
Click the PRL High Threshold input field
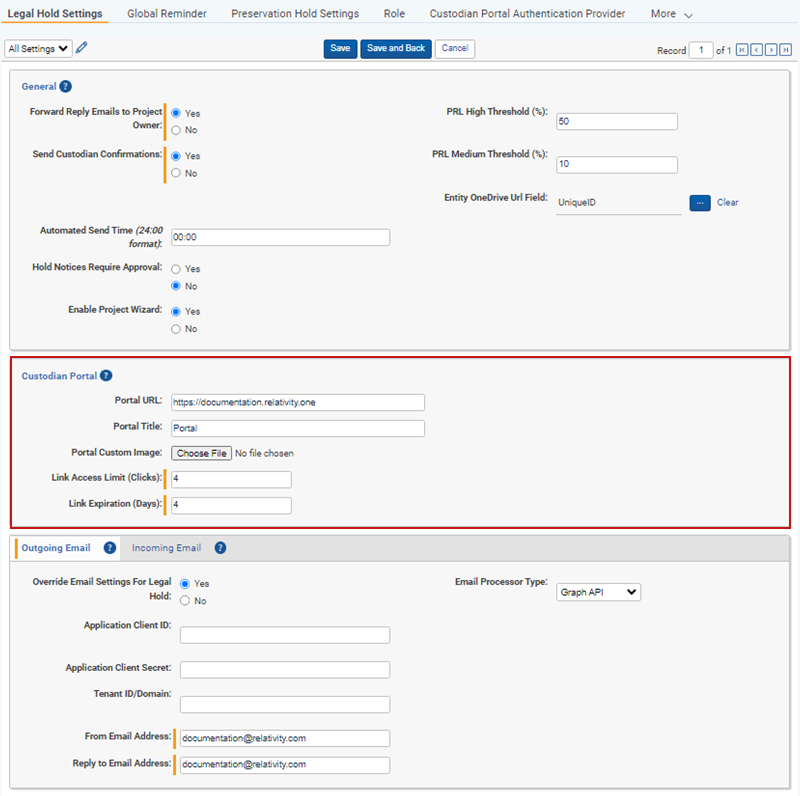[617, 121]
